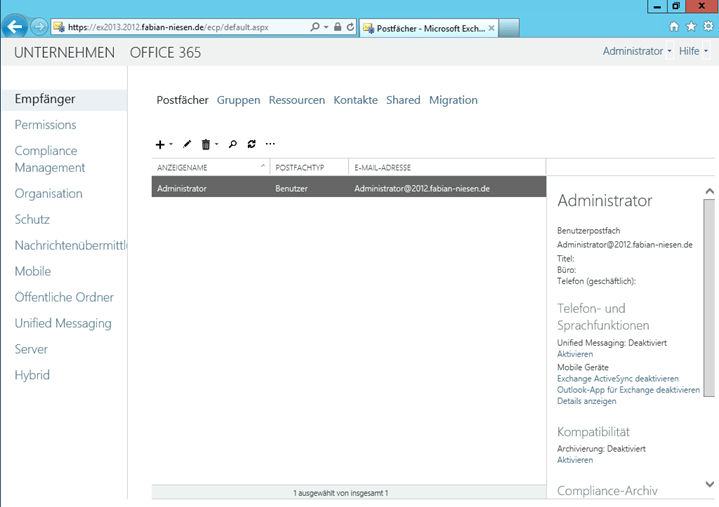The image size is (719, 507).
Task: Edit mailbox with the pencil icon
Action: coord(187,144)
